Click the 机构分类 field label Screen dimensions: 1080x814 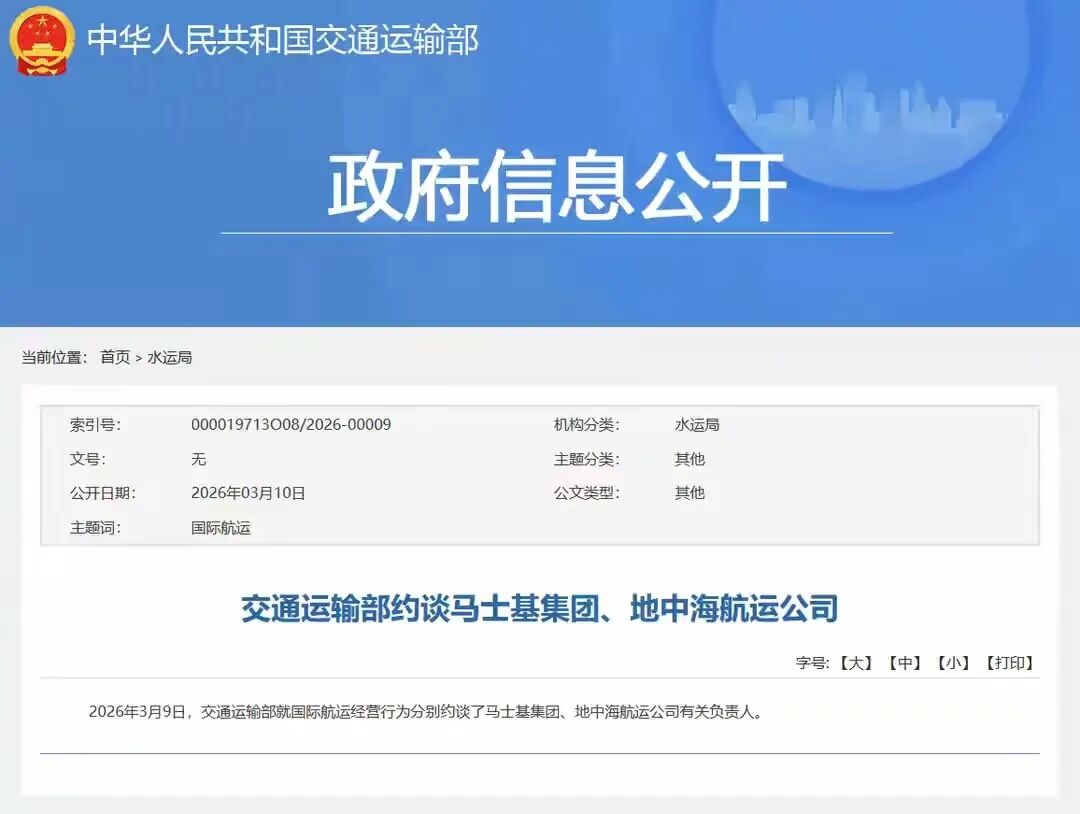tap(587, 425)
